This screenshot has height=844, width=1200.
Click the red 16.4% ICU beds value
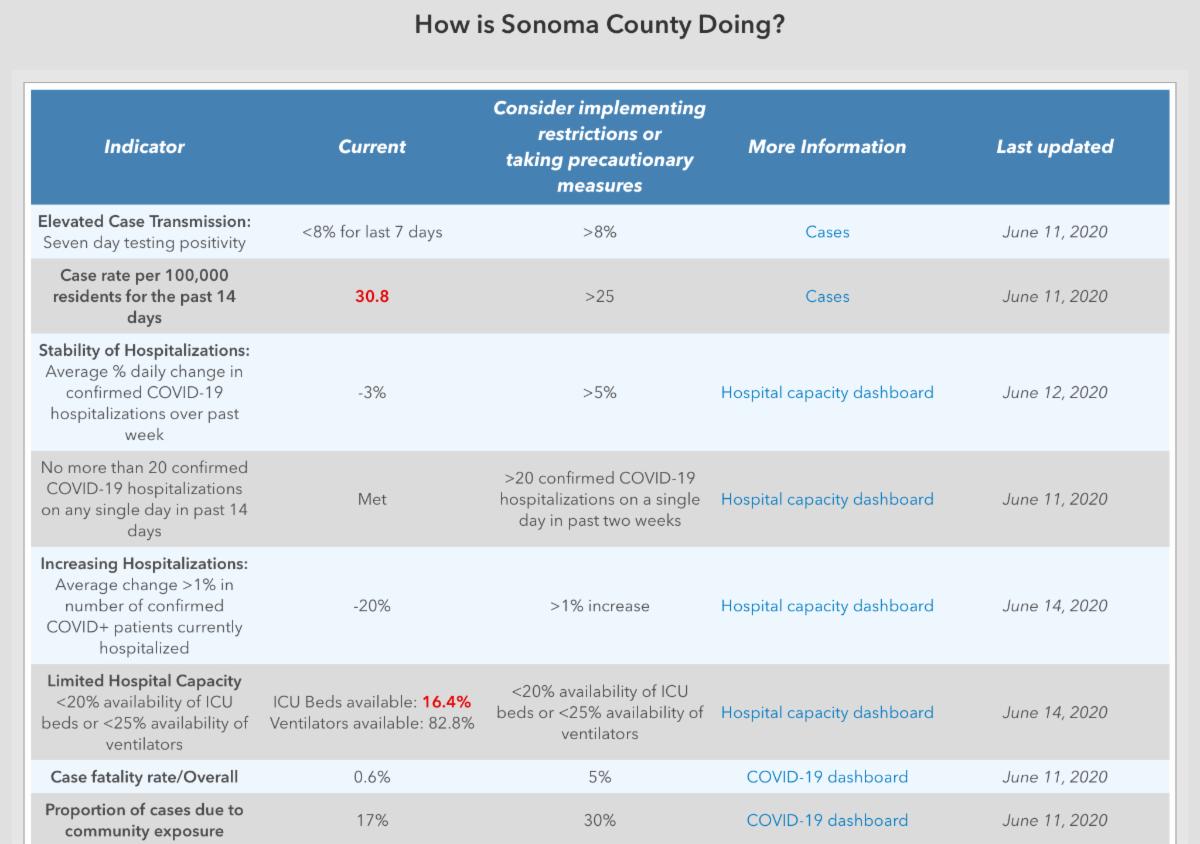446,702
